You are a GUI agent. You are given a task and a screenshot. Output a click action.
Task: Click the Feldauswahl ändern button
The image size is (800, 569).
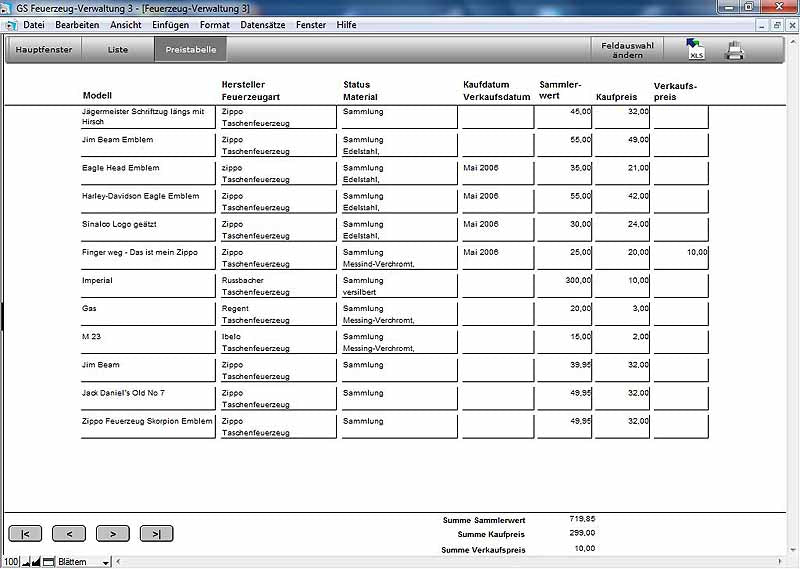(627, 50)
